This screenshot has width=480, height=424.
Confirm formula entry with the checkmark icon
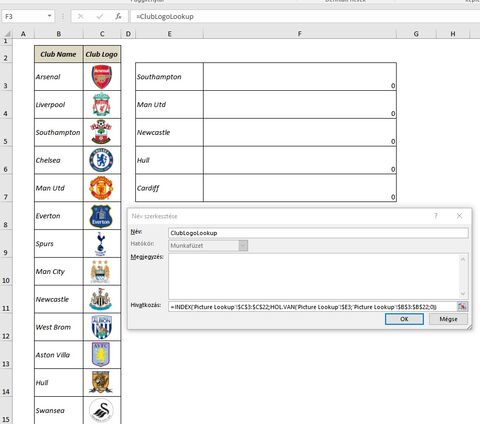click(x=100, y=16)
